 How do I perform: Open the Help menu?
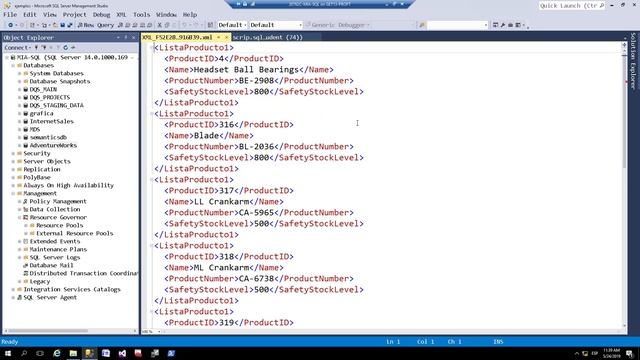tap(190, 15)
